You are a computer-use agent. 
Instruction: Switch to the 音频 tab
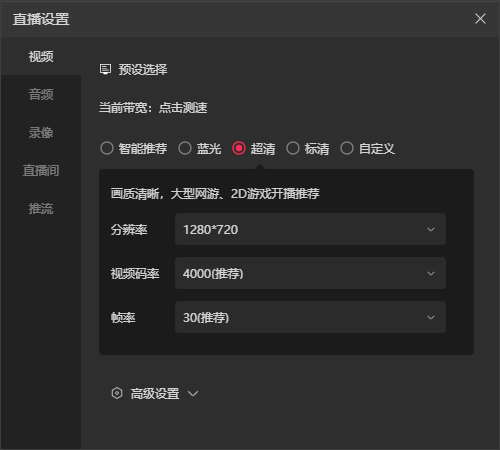click(x=41, y=94)
